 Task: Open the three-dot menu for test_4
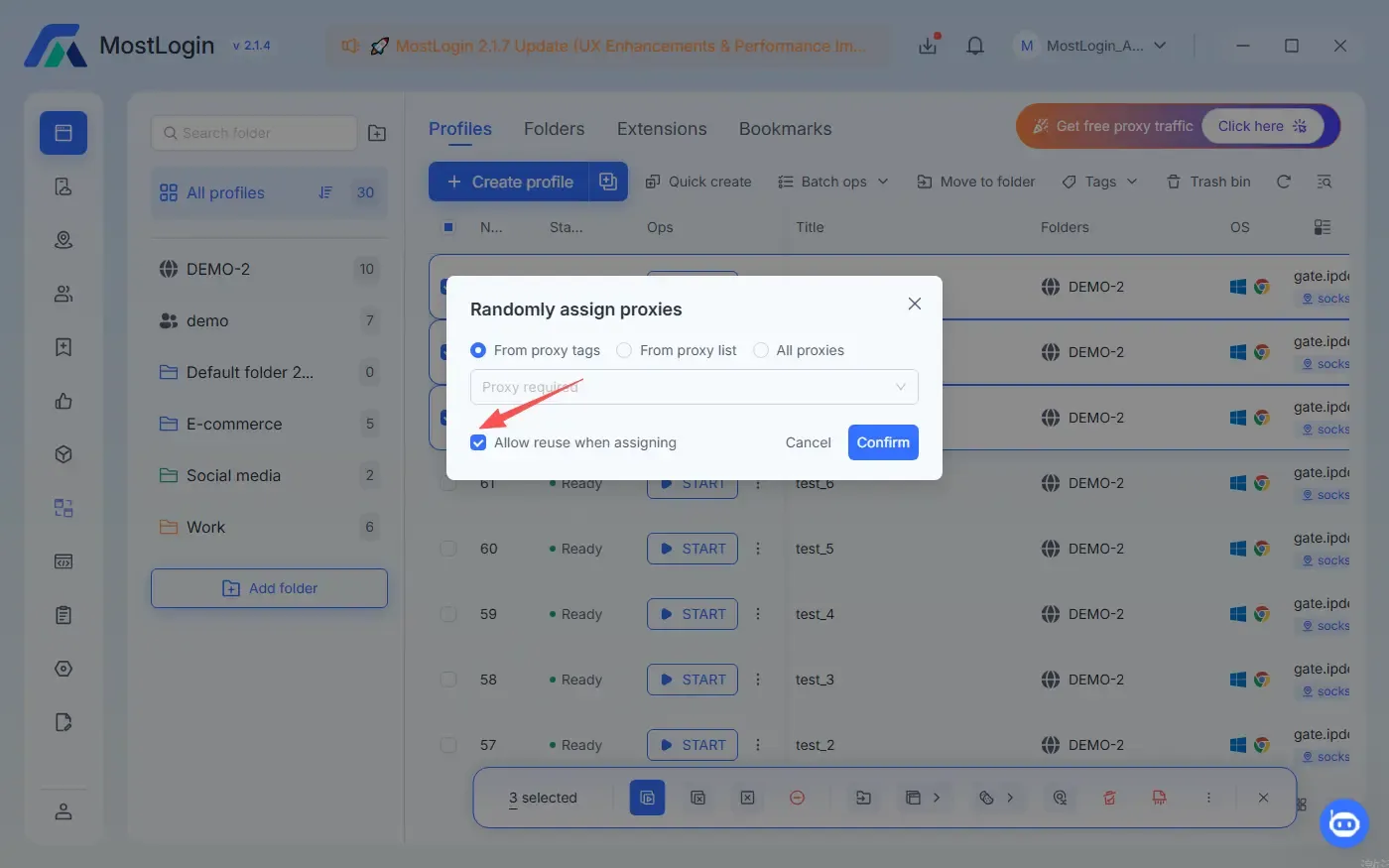click(x=758, y=614)
